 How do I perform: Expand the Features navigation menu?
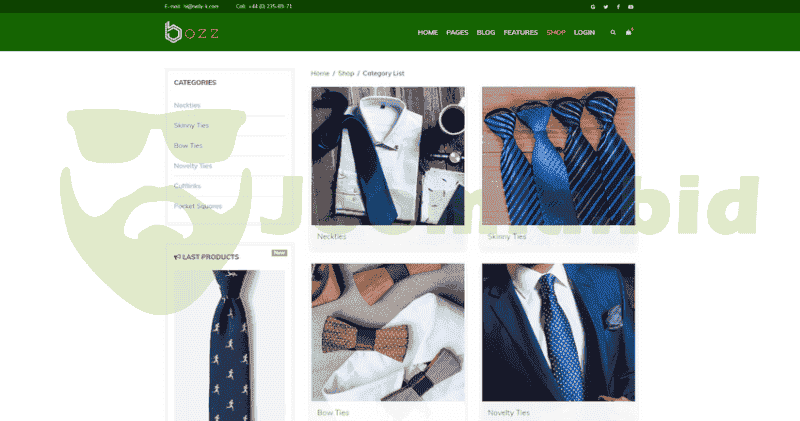(x=520, y=32)
